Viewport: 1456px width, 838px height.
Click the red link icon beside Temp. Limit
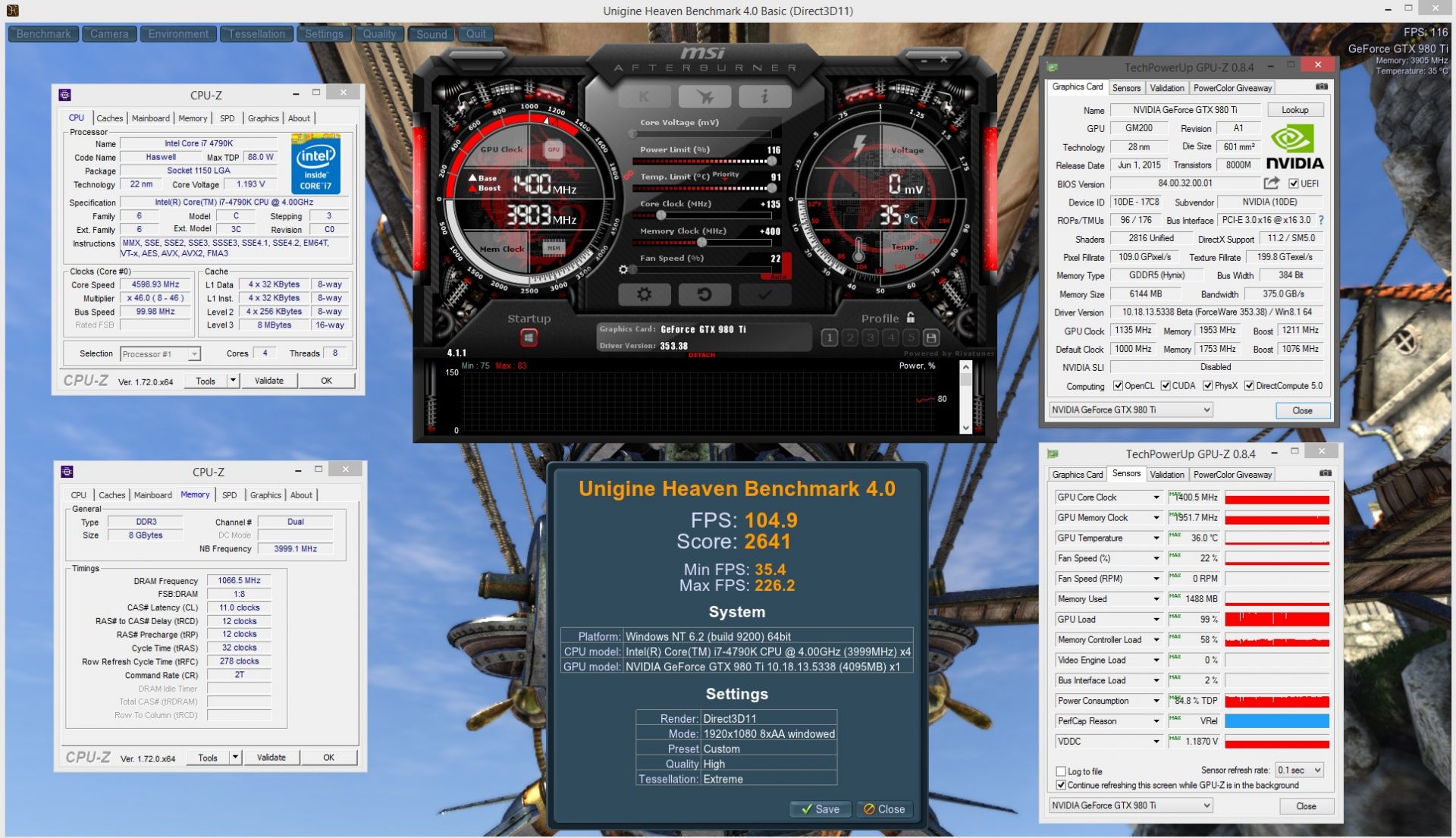click(629, 175)
